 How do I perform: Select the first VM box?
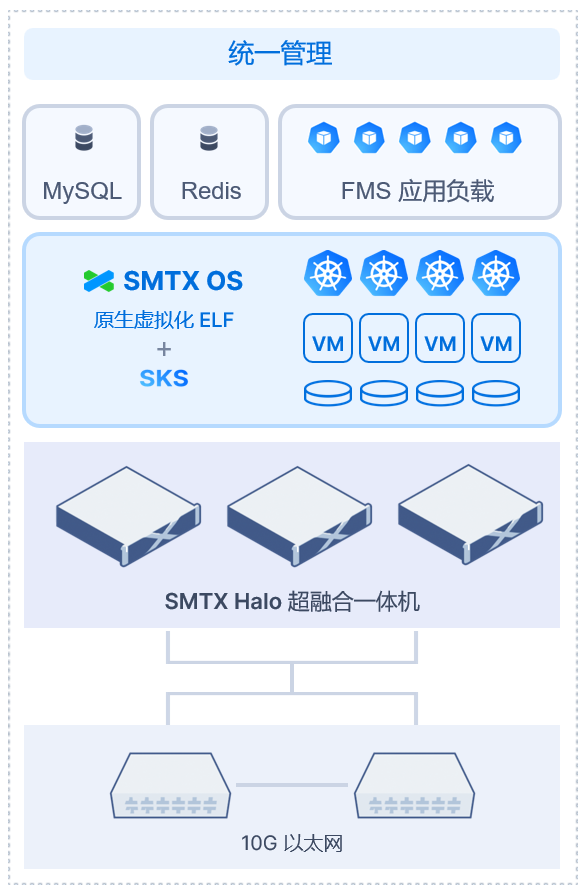[328, 338]
